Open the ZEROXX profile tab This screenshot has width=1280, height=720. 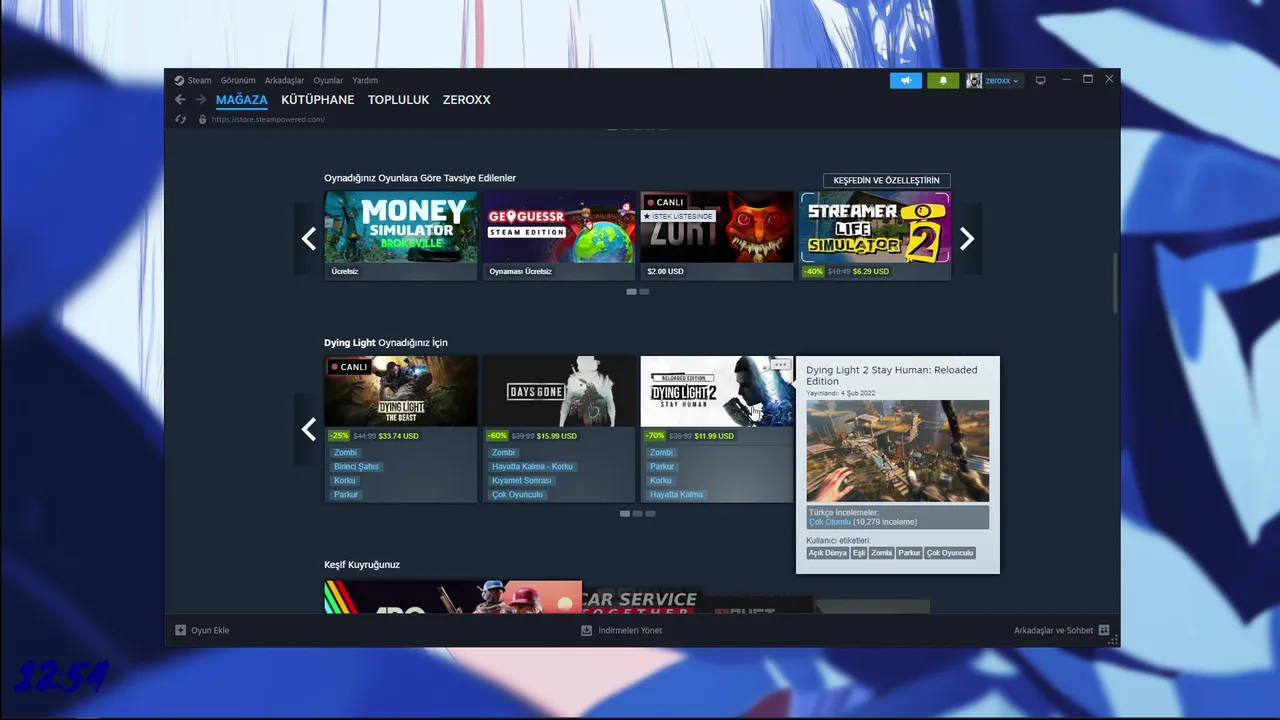[x=466, y=100]
